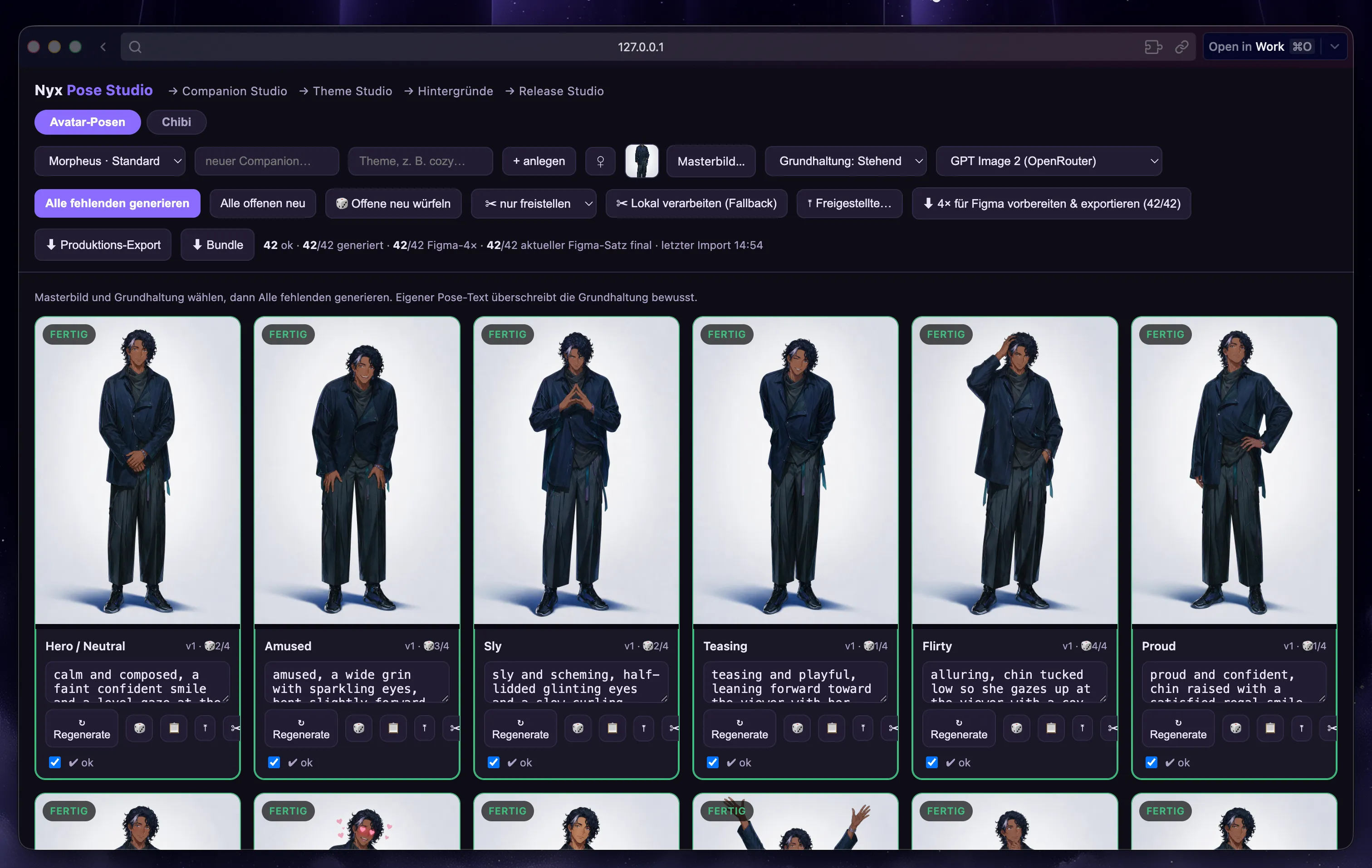Click the copy link icon in address bar
Screen dimensions: 1372x868
[x=1182, y=47]
